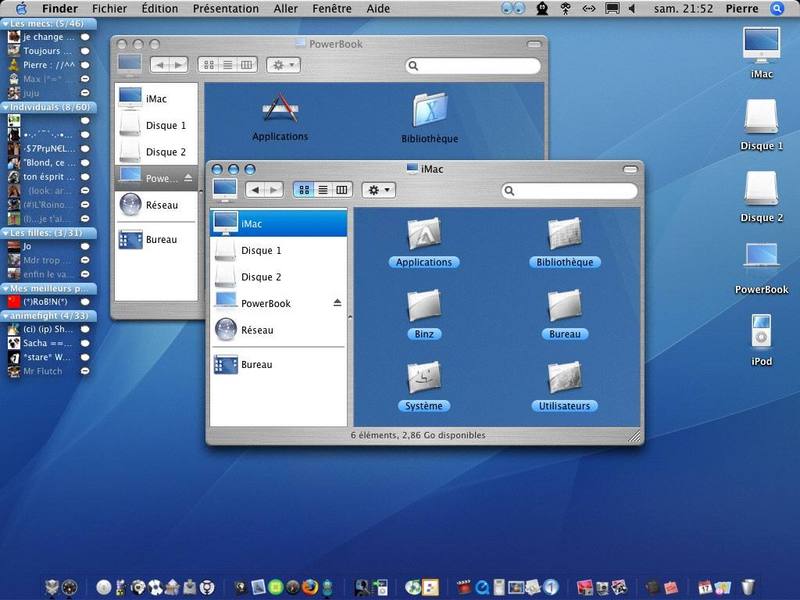Switch PowerBook window to column view
This screenshot has height=600, width=800.
pos(246,65)
